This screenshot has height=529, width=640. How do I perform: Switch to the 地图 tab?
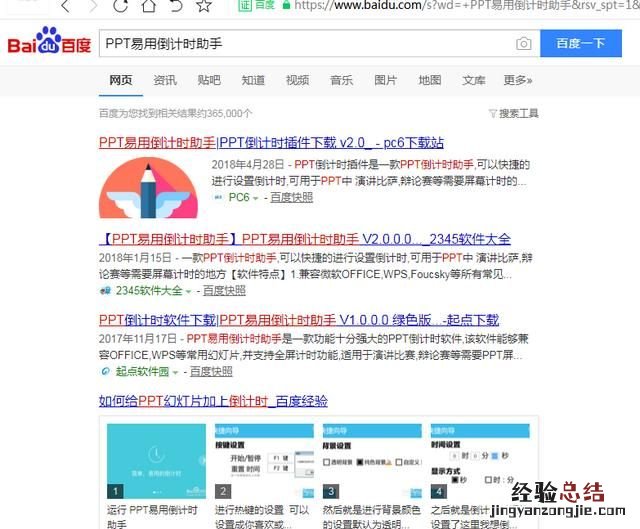pos(429,80)
